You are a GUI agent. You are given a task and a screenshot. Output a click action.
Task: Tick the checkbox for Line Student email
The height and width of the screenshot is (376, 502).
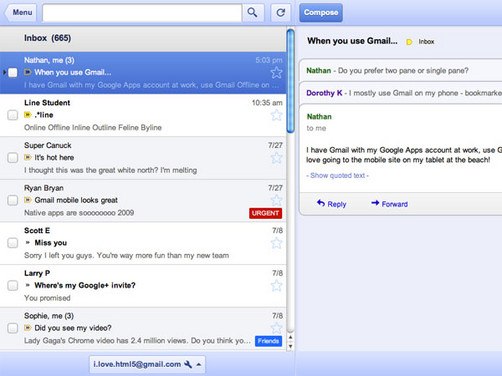(13, 115)
